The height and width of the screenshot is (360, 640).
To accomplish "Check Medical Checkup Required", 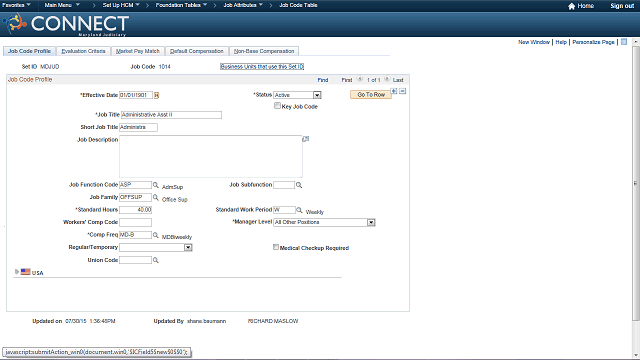I will pyautogui.click(x=276, y=247).
